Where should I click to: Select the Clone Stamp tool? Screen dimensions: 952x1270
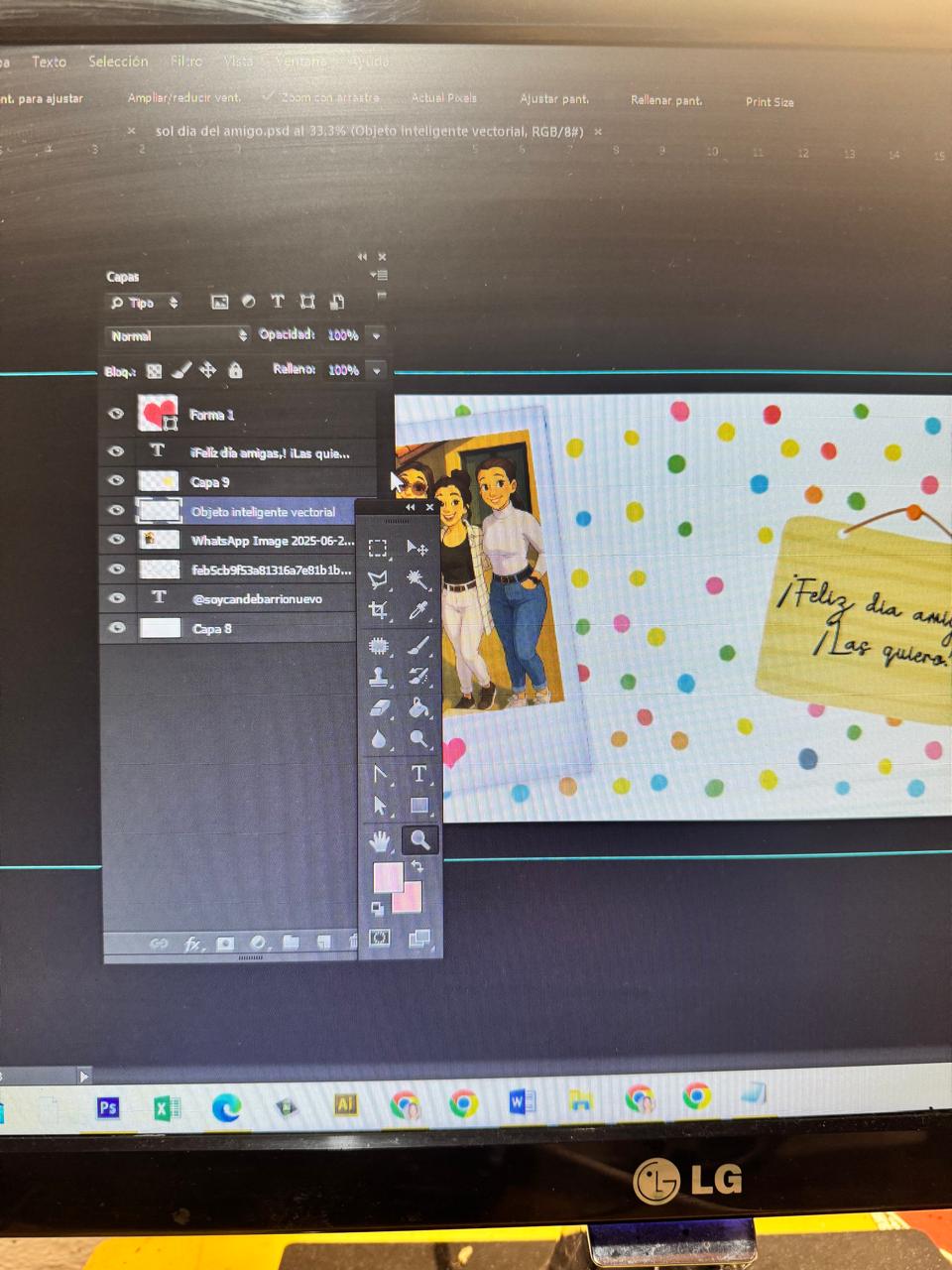(x=378, y=677)
